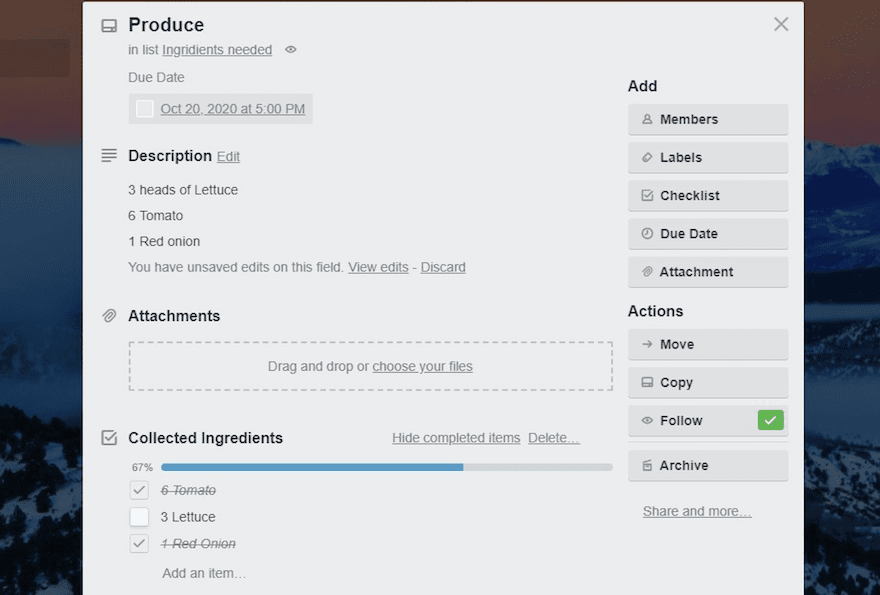Mark due date checkbox as complete
The height and width of the screenshot is (595, 880).
(x=145, y=109)
